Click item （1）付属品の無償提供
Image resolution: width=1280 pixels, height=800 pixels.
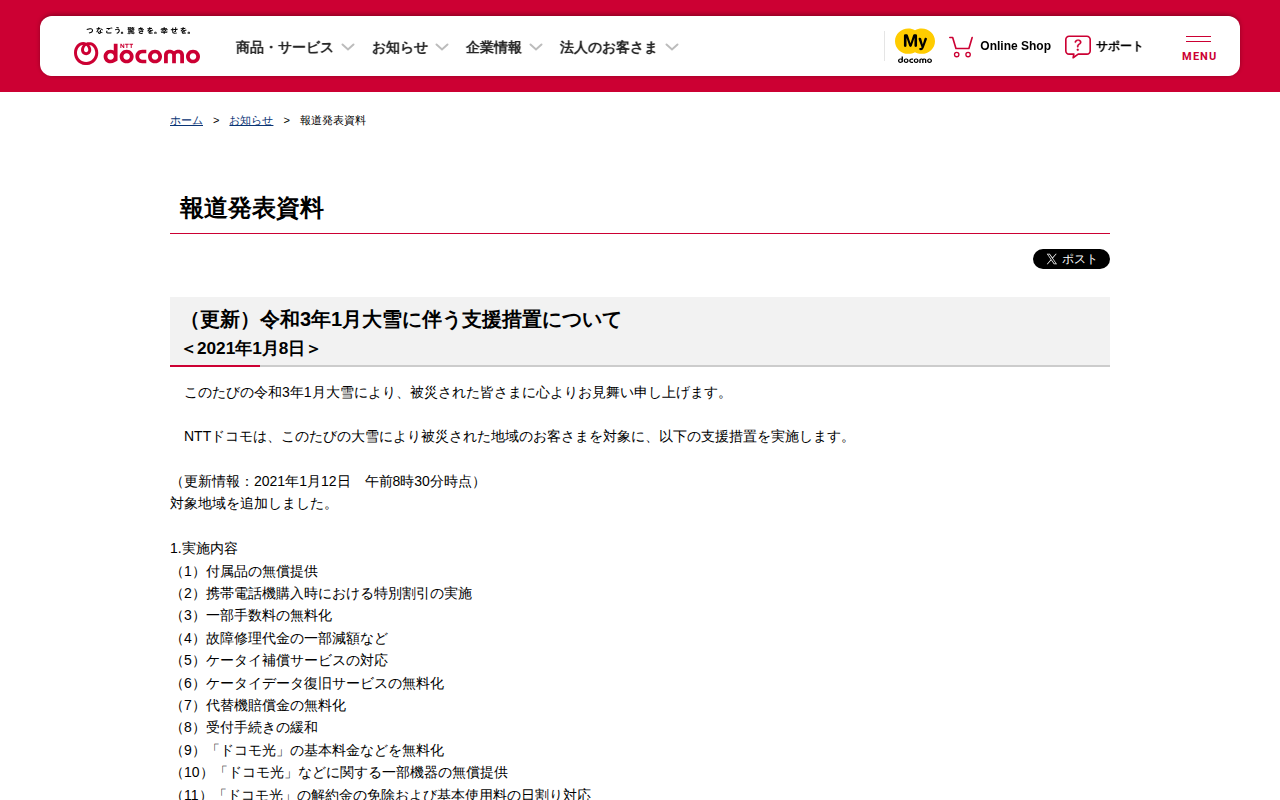pyautogui.click(x=245, y=571)
